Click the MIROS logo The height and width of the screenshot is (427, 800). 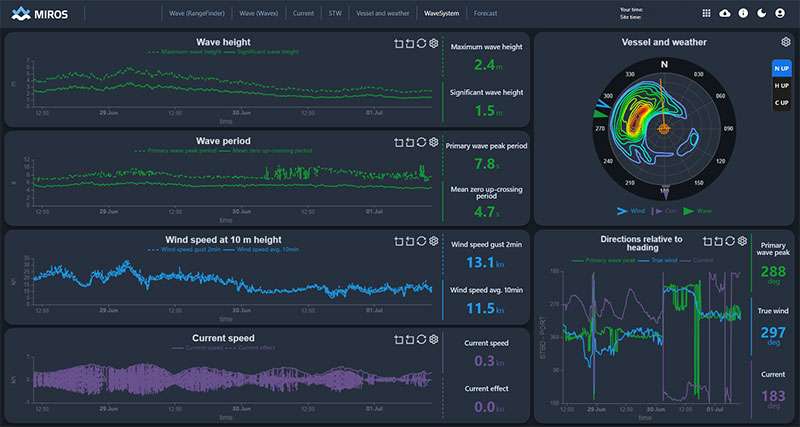click(x=40, y=14)
